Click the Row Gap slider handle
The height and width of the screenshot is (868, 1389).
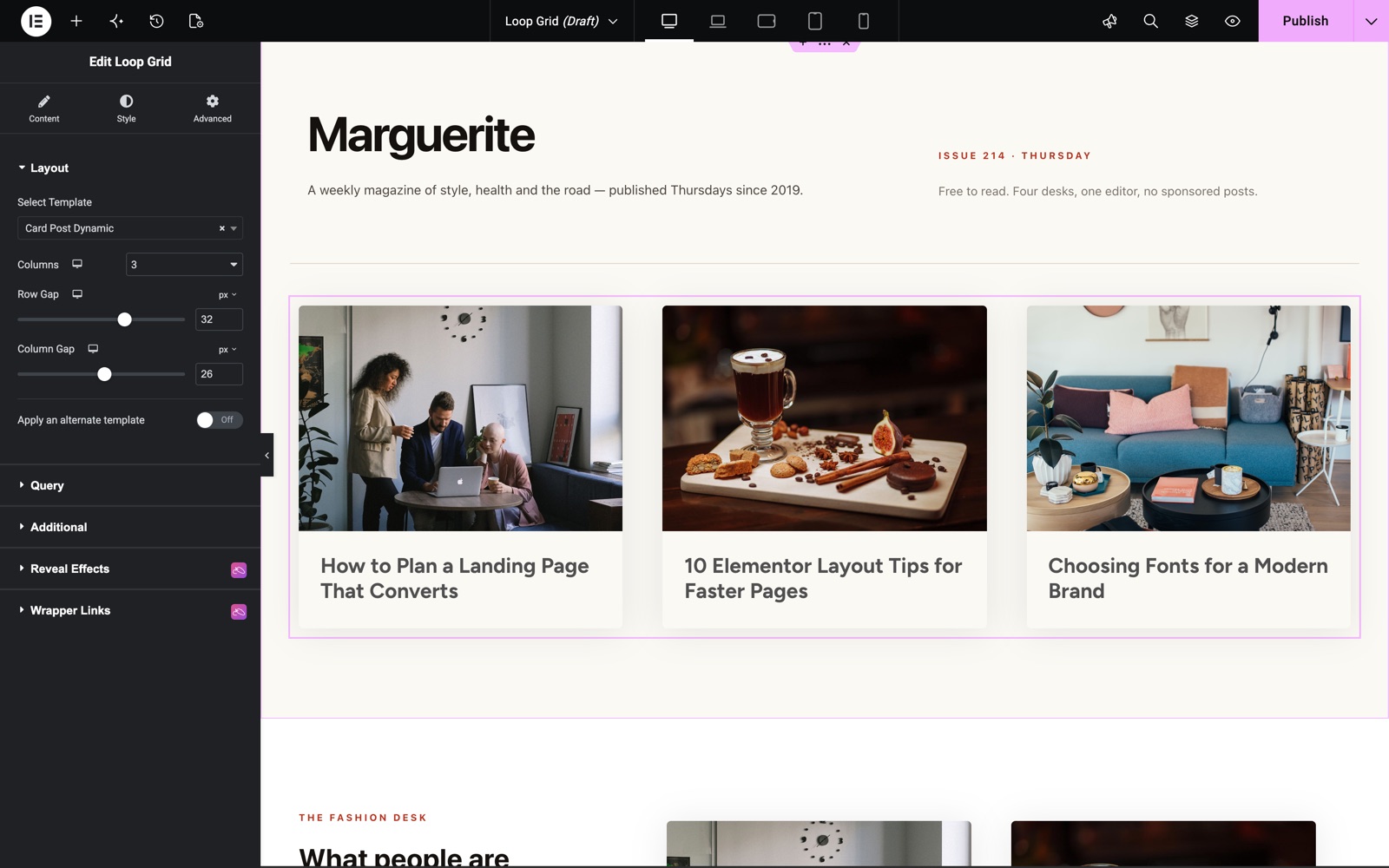coord(125,319)
